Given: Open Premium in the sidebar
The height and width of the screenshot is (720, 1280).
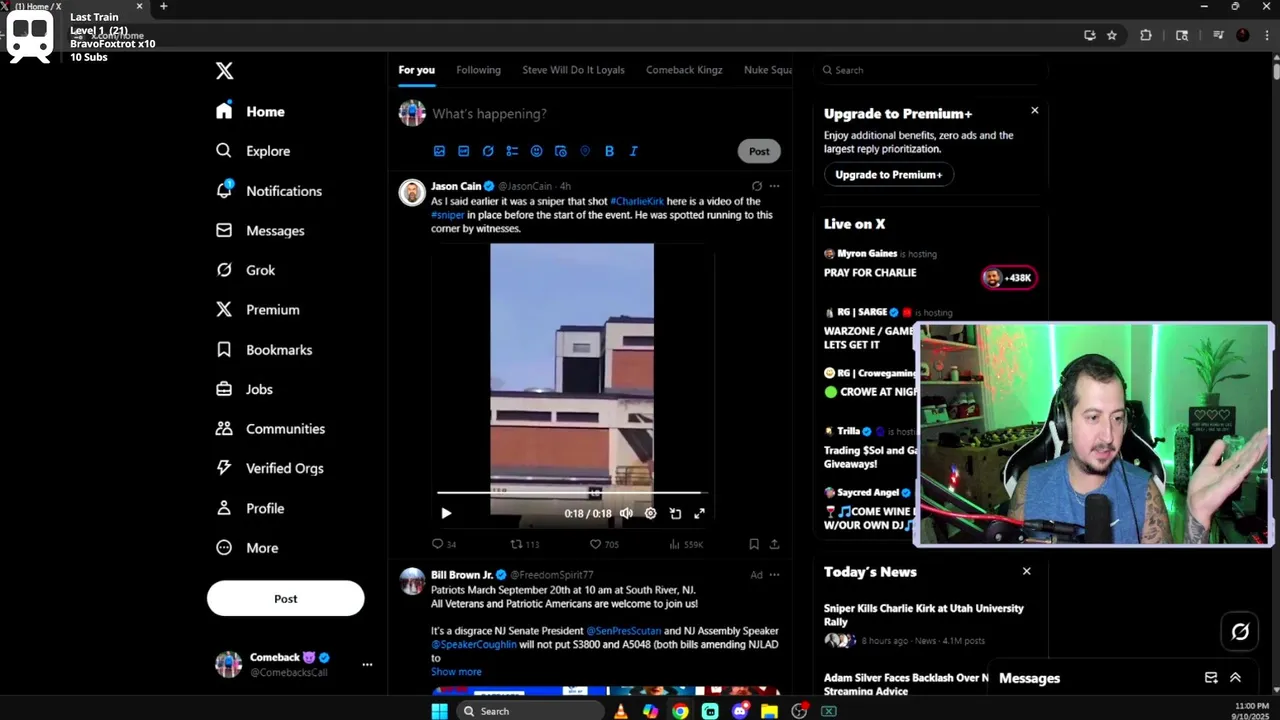Looking at the screenshot, I should click(x=258, y=310).
